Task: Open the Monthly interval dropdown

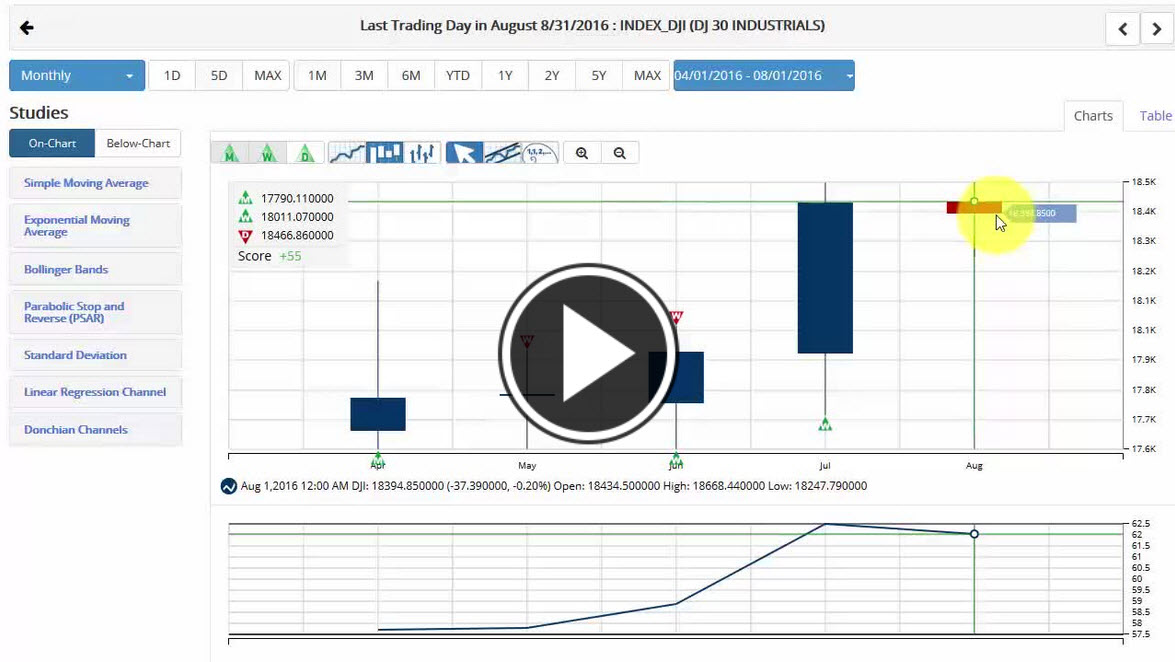Action: [77, 76]
